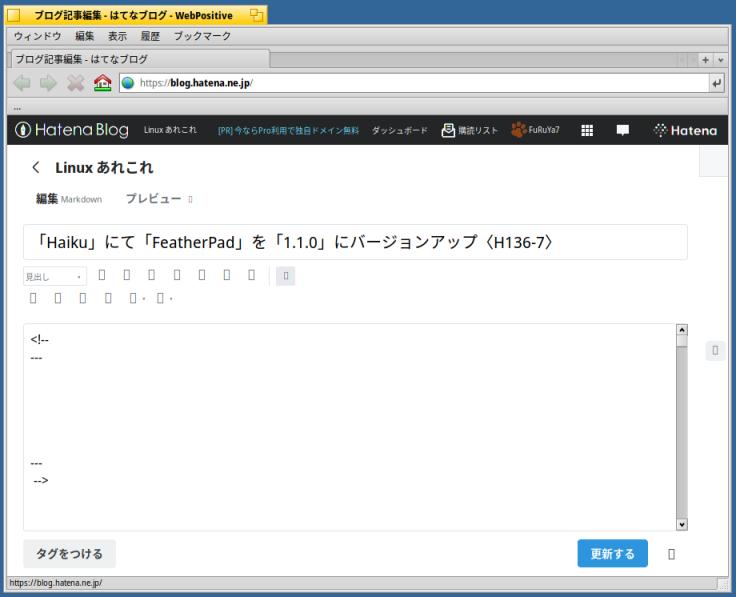Open the ブックマーク menu
Image resolution: width=736 pixels, height=597 pixels.
click(x=202, y=36)
